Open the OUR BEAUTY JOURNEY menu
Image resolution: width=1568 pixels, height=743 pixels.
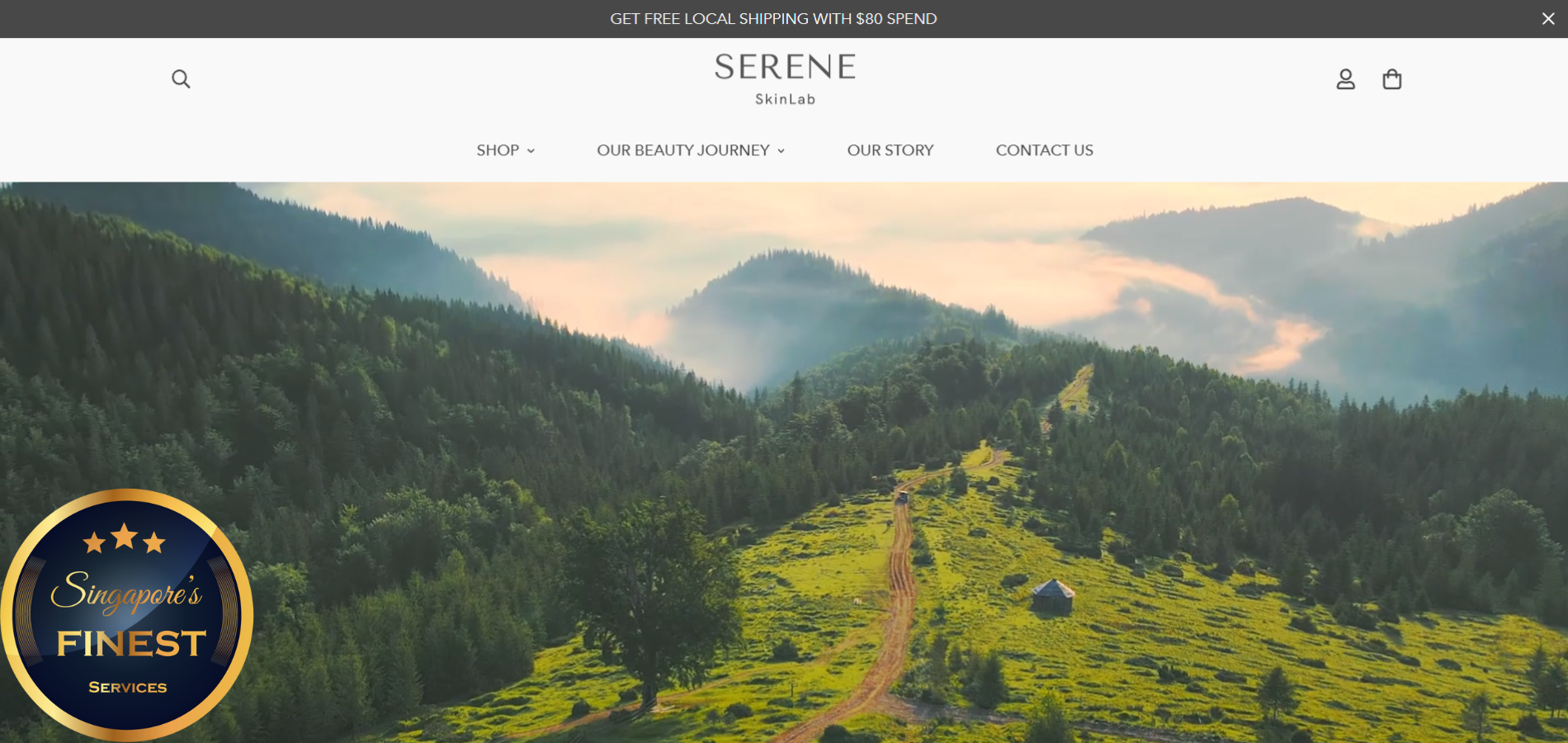[683, 150]
